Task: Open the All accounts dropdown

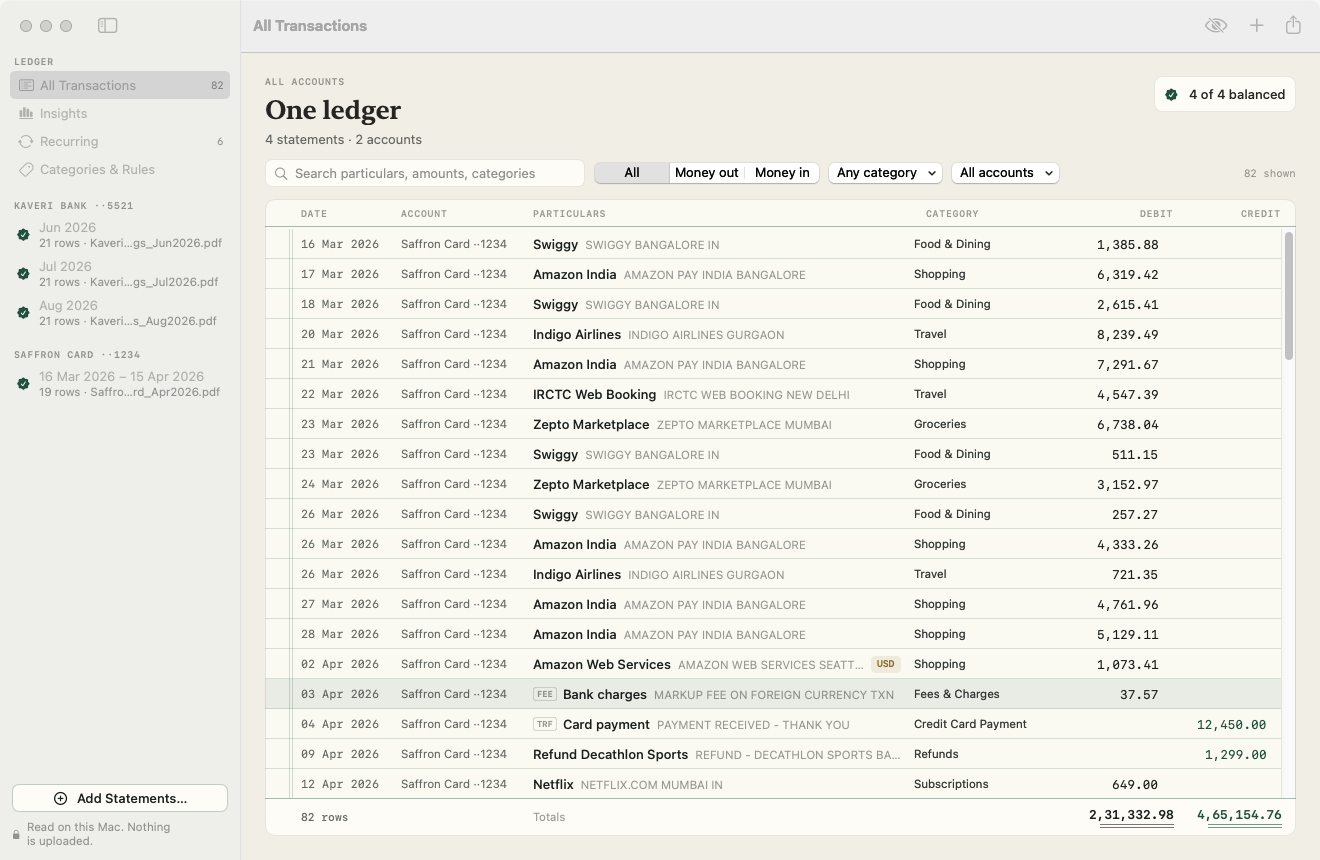Action: [1005, 173]
